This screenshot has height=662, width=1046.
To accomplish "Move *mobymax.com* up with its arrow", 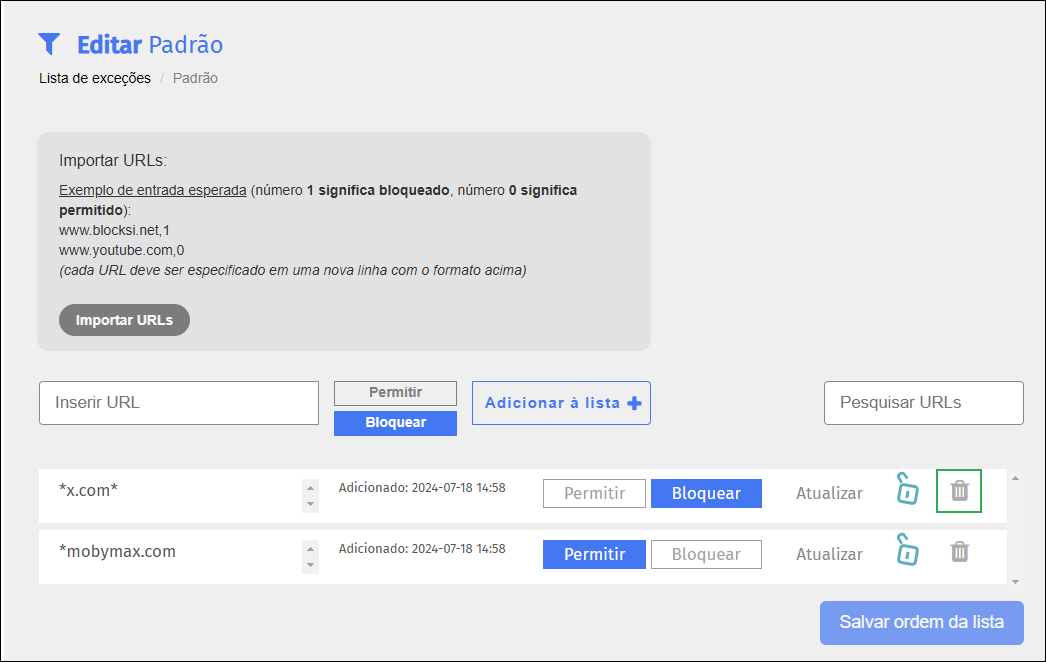I will click(310, 549).
